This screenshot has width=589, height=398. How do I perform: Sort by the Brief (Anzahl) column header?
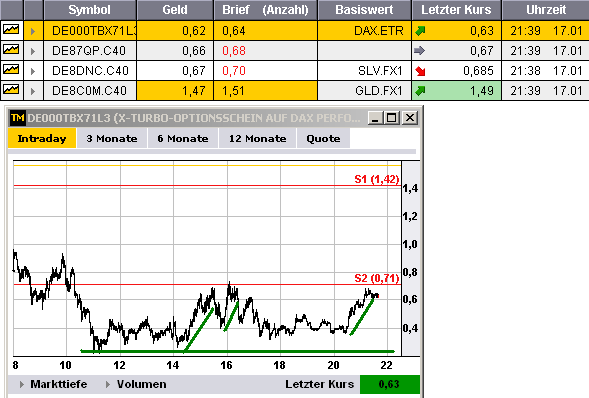click(265, 10)
